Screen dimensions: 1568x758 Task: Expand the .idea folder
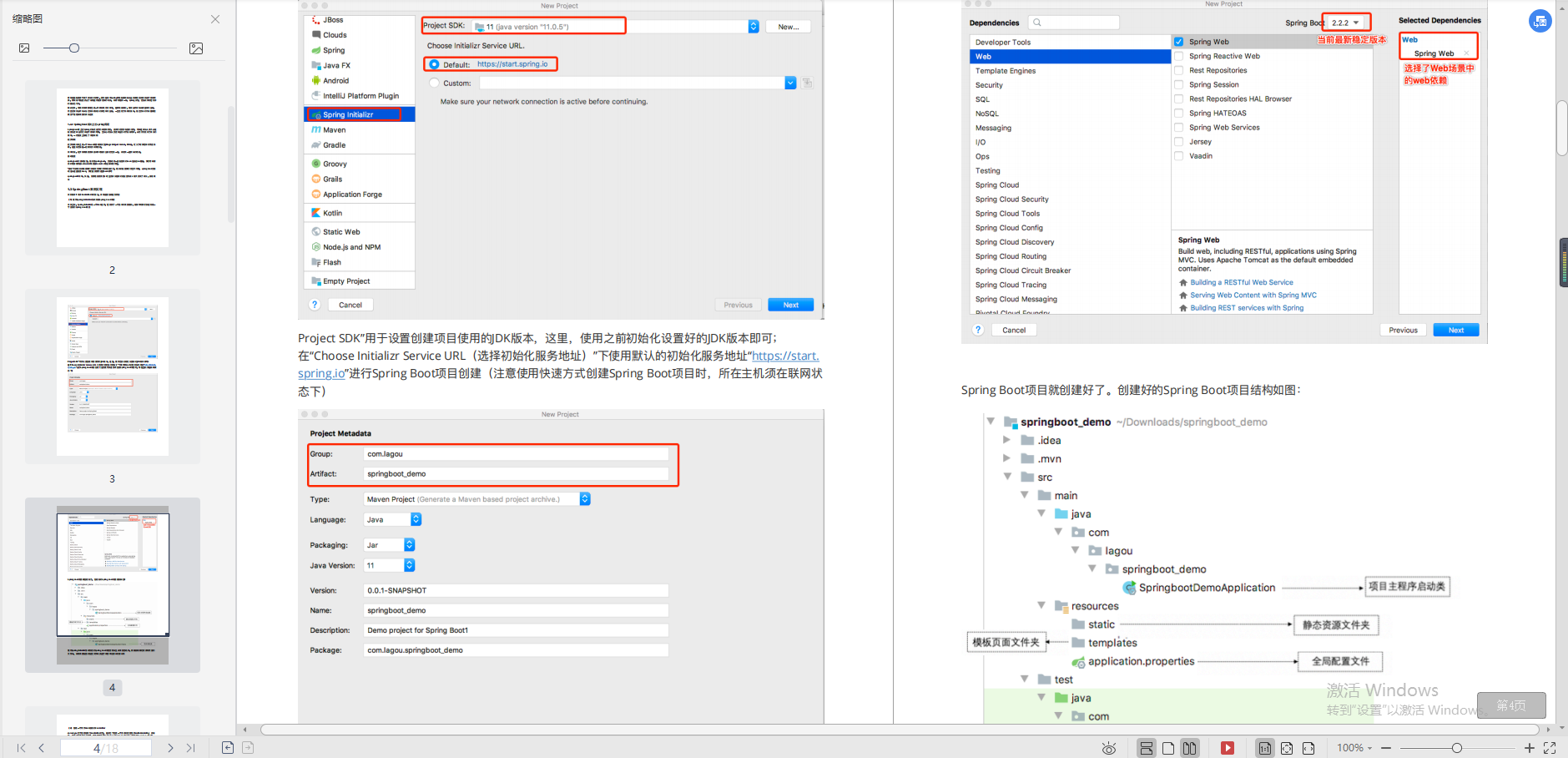(1006, 440)
